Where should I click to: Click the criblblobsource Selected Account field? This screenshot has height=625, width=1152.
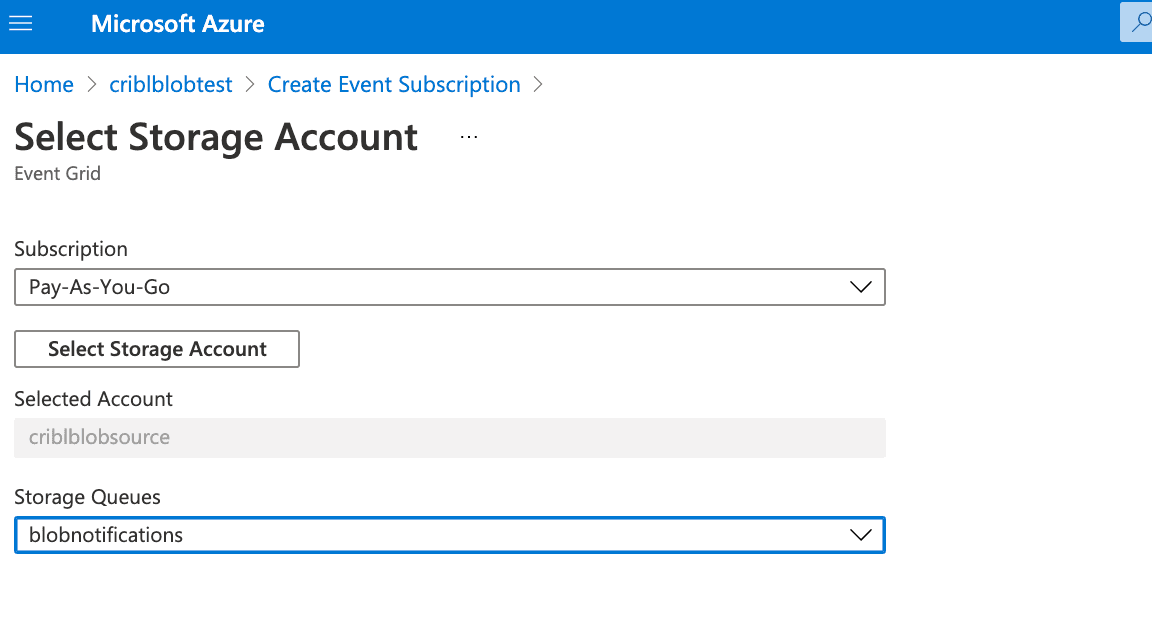(x=449, y=437)
